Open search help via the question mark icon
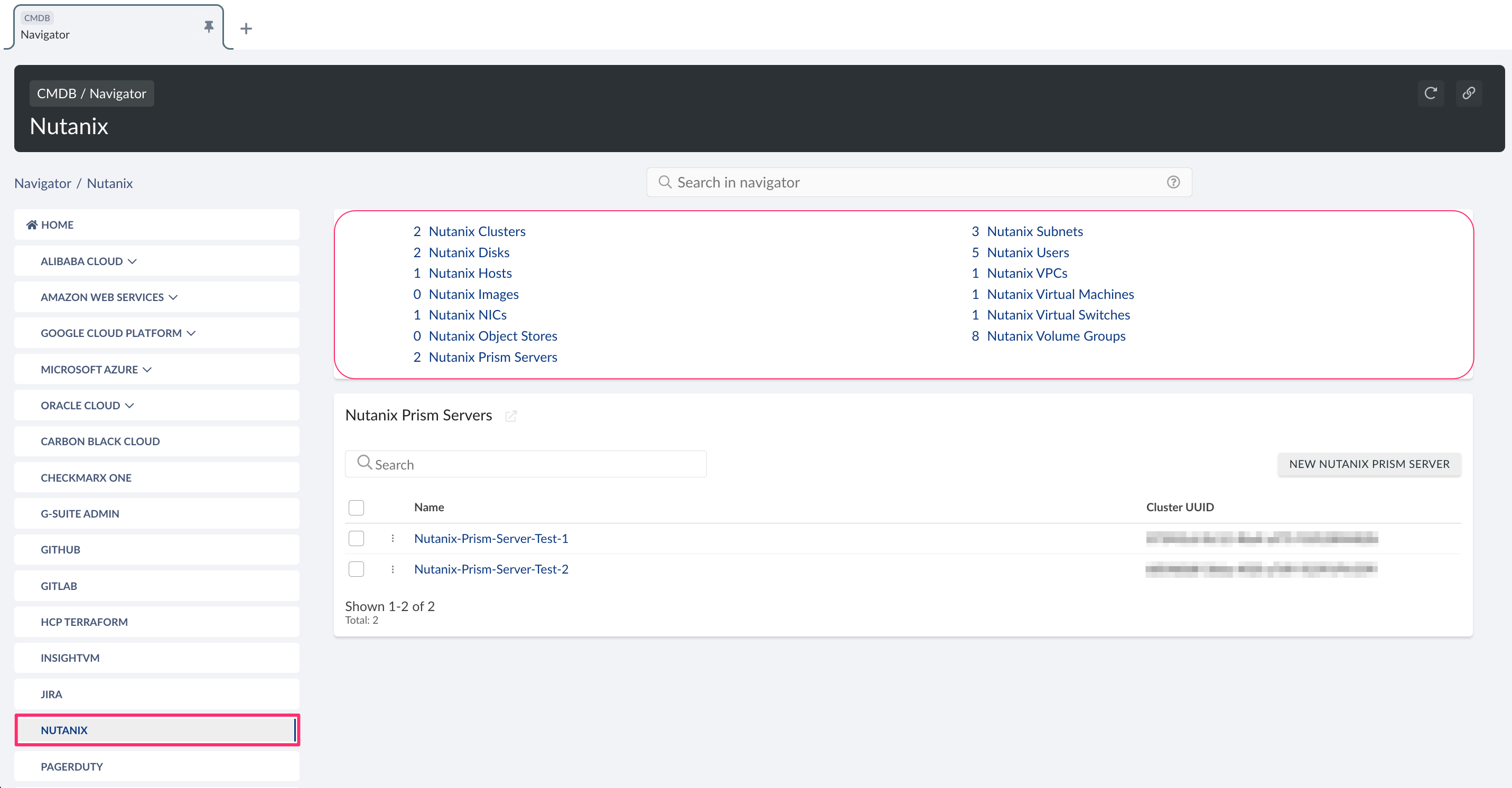Viewport: 1512px width, 788px height. click(1173, 182)
